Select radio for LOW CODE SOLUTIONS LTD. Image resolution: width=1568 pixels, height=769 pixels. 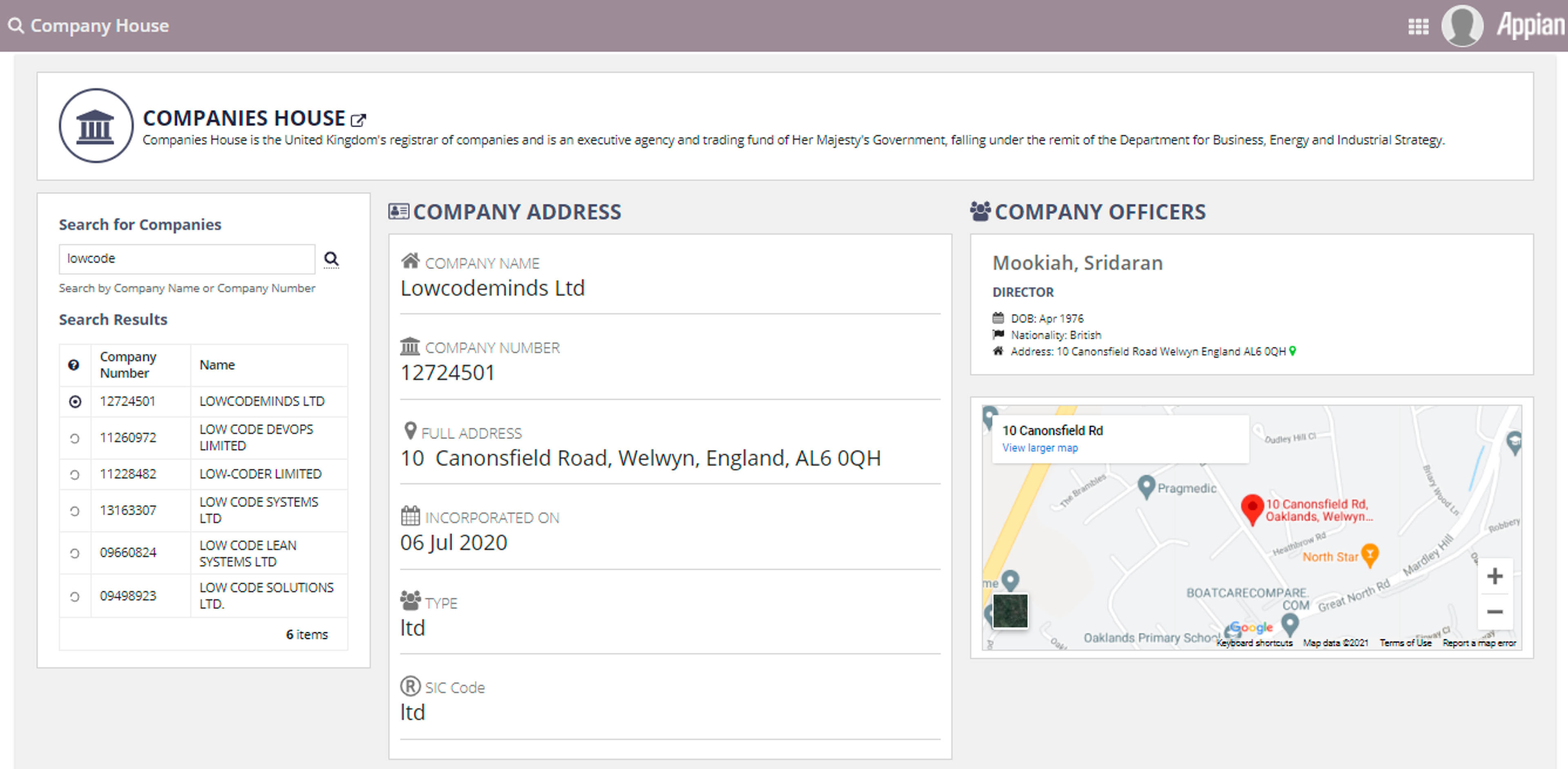pos(75,596)
